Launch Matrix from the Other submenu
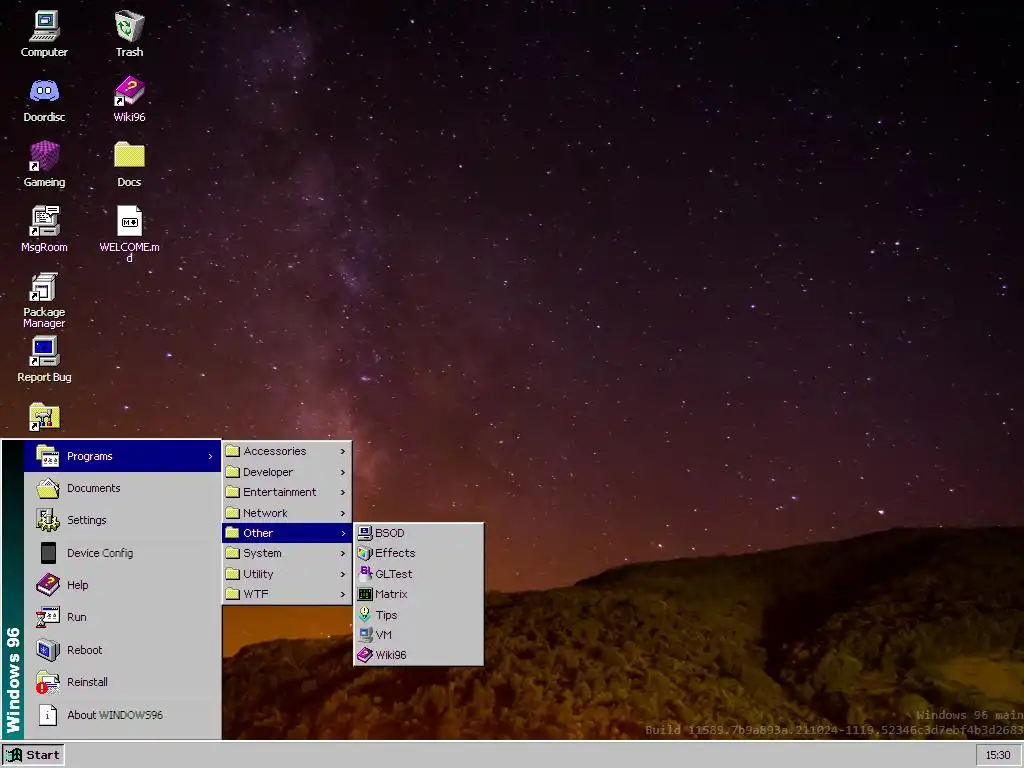The image size is (1024, 768). tap(419, 594)
